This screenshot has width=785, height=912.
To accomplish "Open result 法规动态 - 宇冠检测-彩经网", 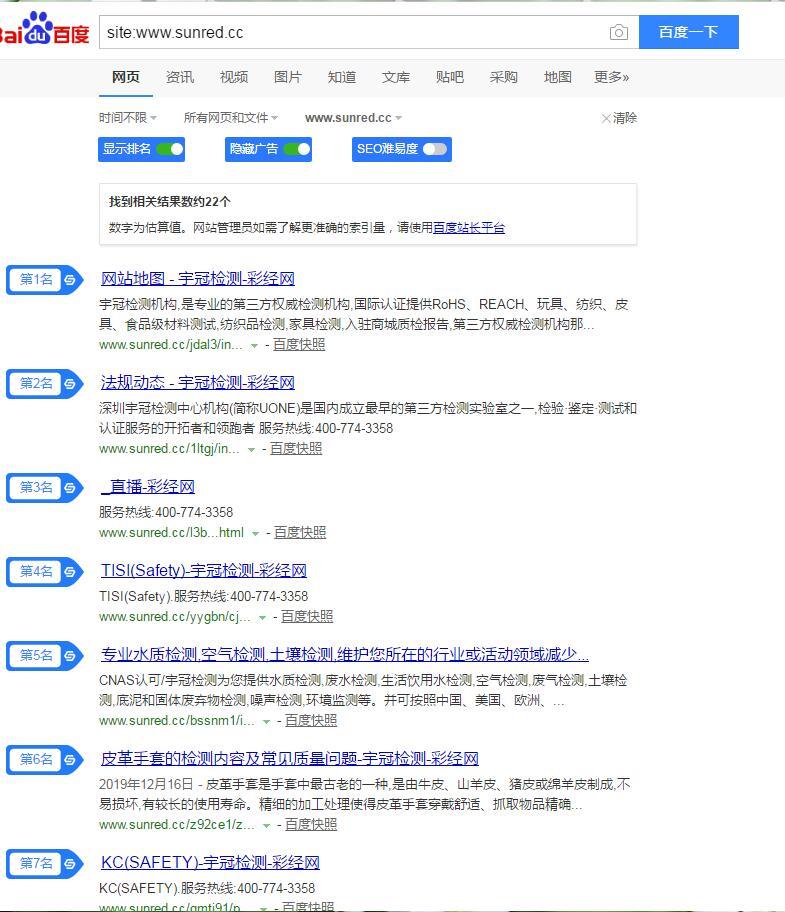I will [x=198, y=383].
